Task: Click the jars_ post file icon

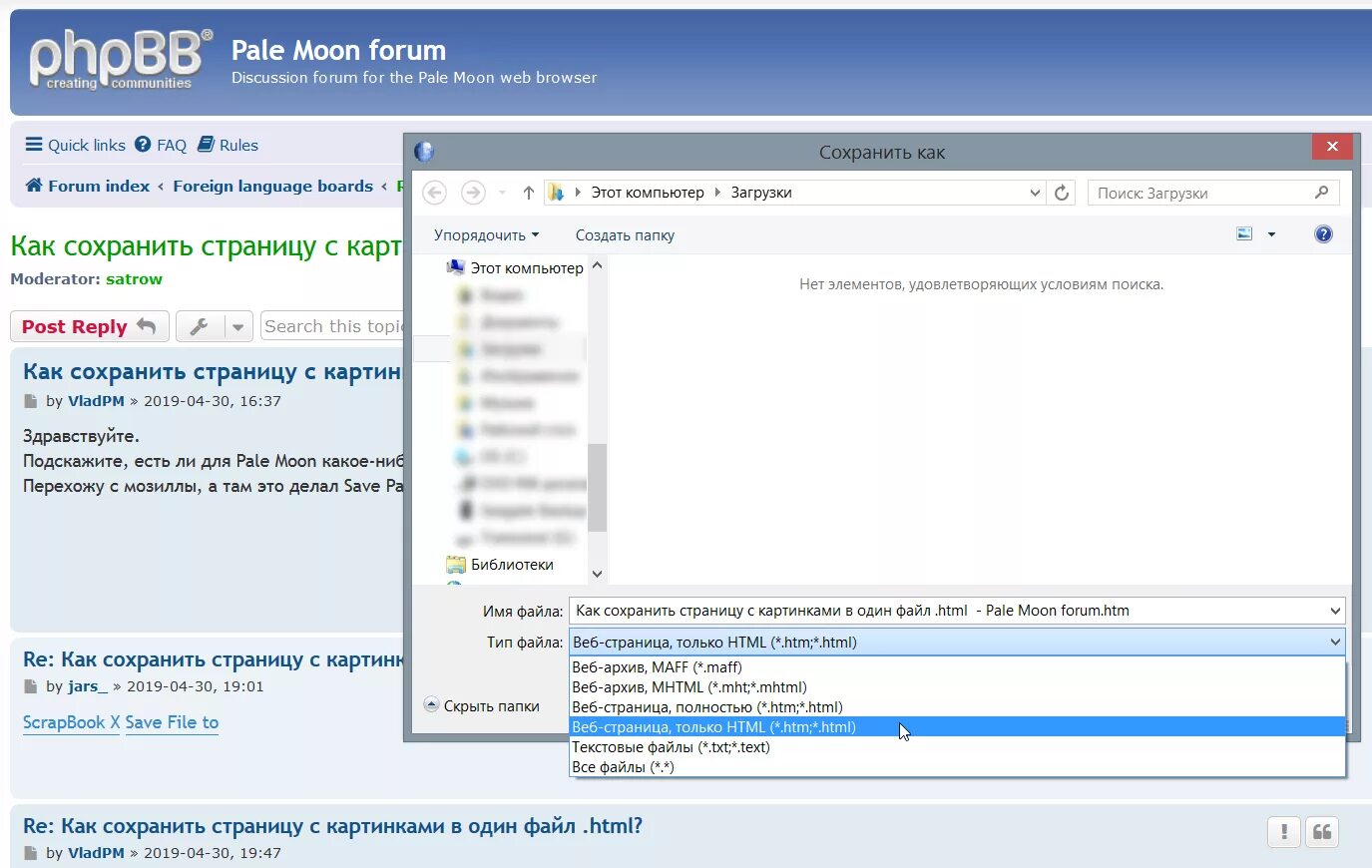Action: pos(30,686)
